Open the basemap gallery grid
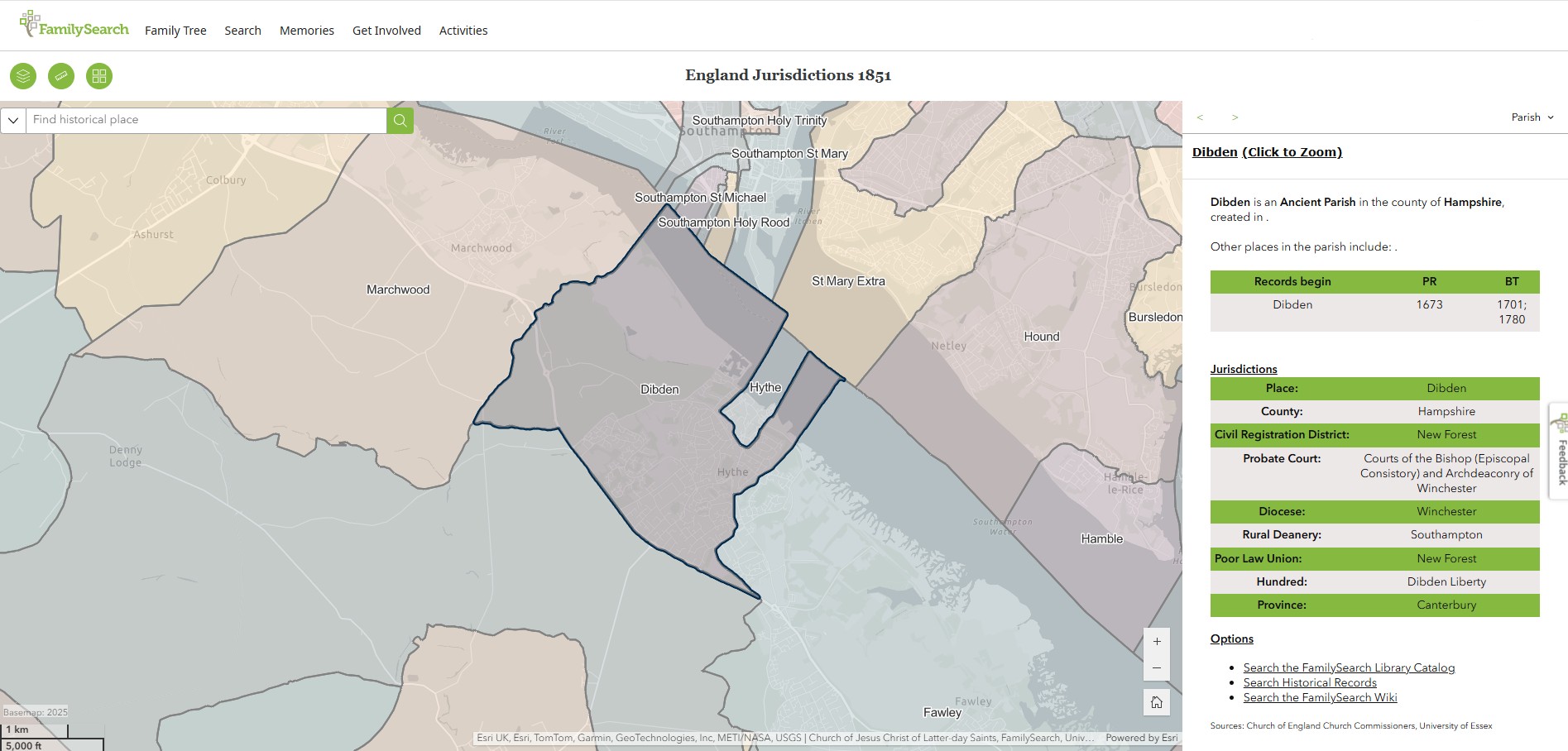 (99, 76)
